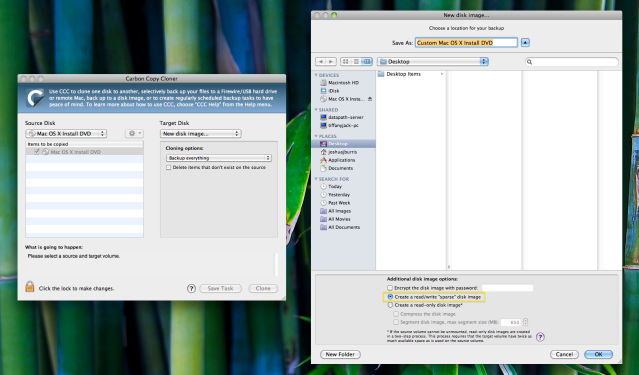Switch to column view in save dialog
Viewport: 639px width, 375px height.
[x=367, y=62]
